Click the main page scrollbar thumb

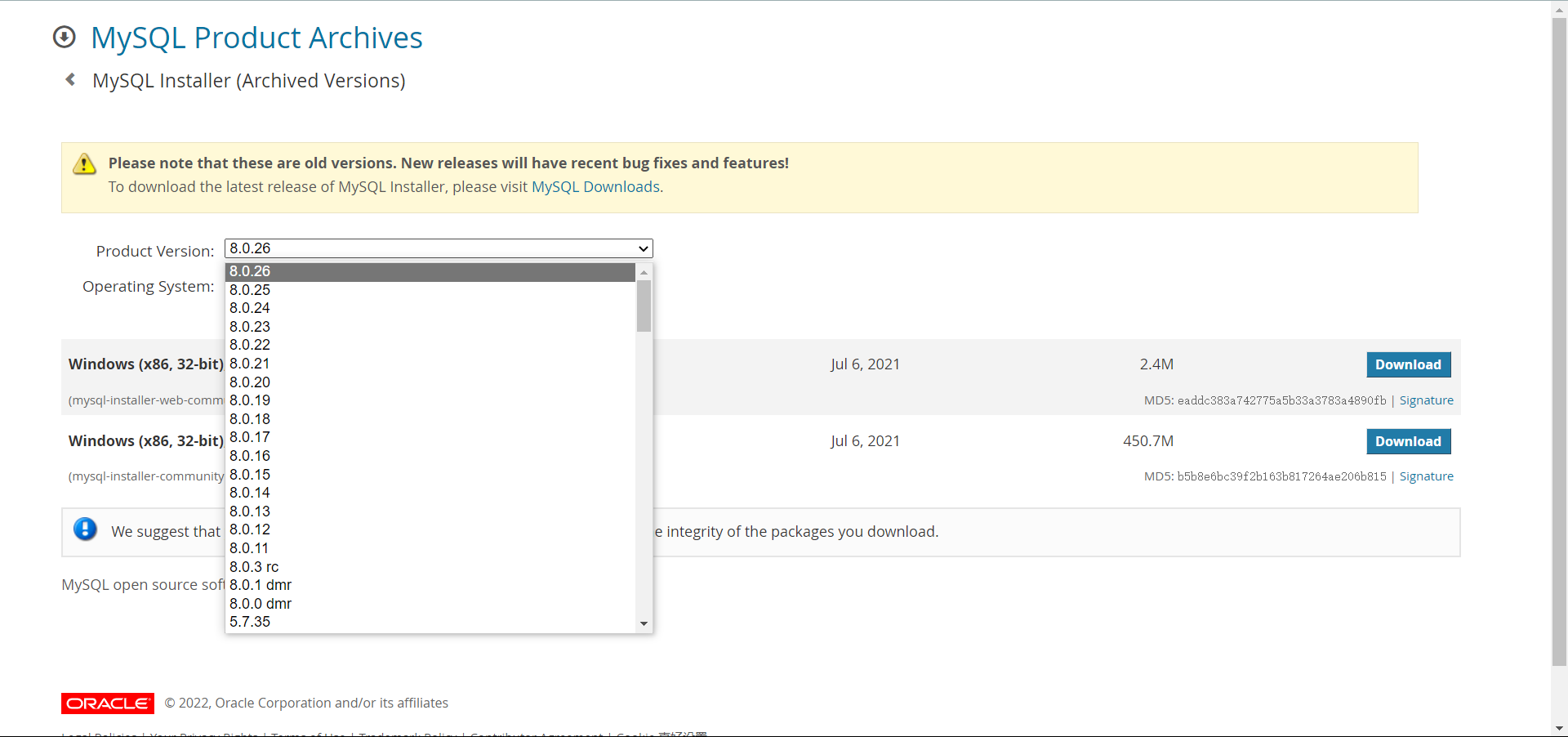click(1559, 342)
